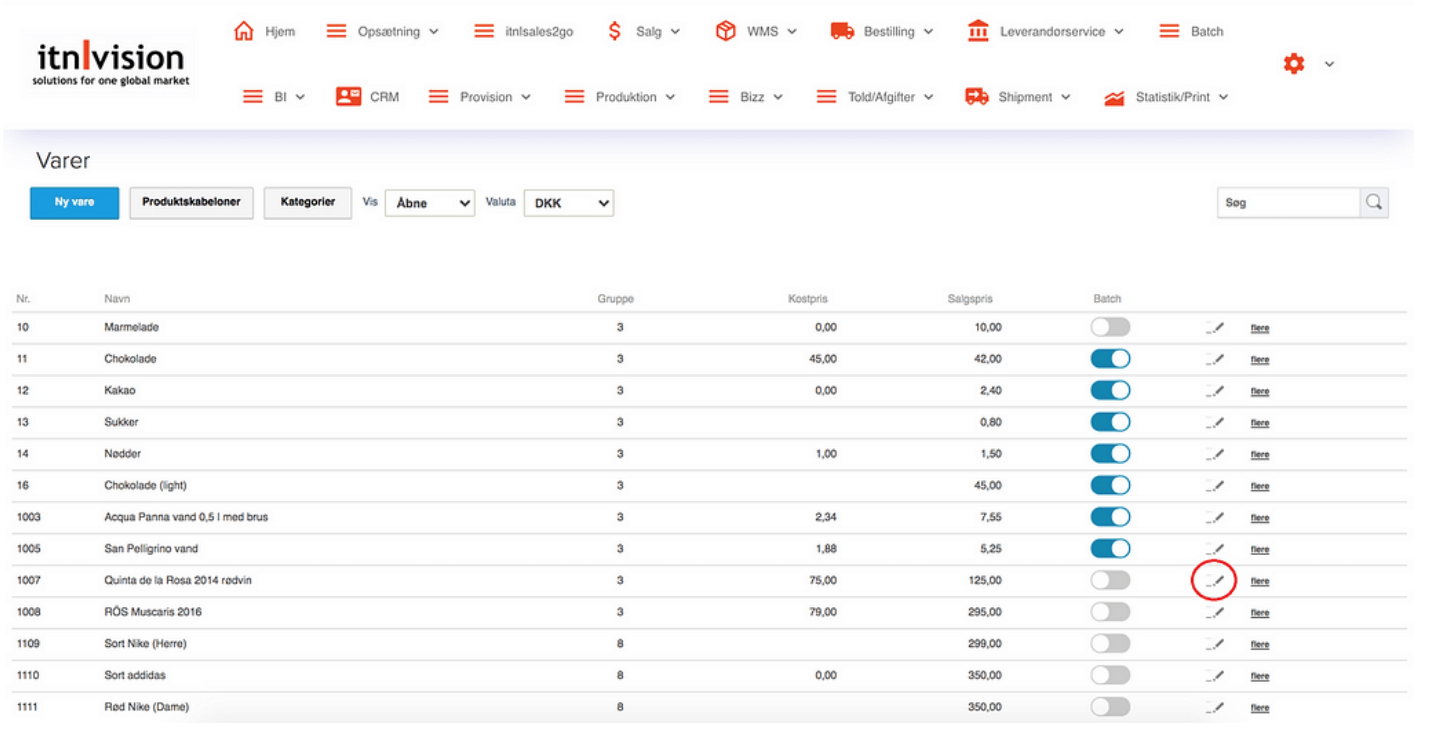This screenshot has height=750, width=1438.
Task: Enable Batch toggle for Marmelade
Action: pos(1110,327)
